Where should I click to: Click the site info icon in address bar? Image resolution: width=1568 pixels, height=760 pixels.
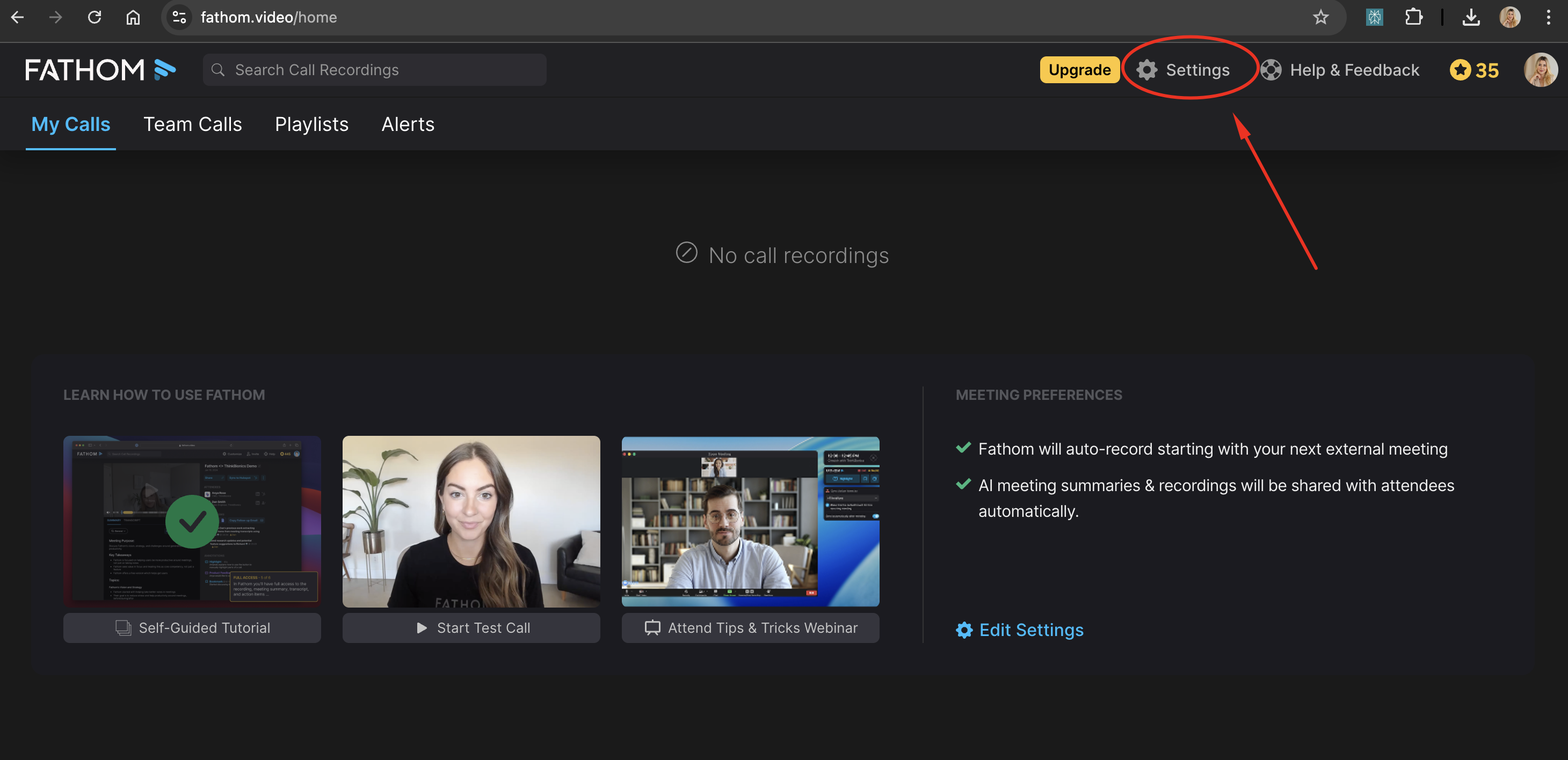(179, 17)
